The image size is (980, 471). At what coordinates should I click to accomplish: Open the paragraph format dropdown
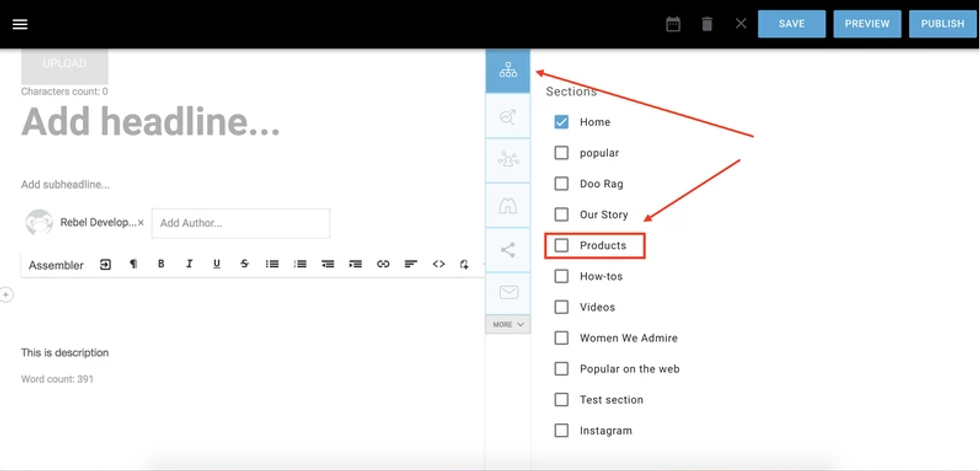(133, 264)
